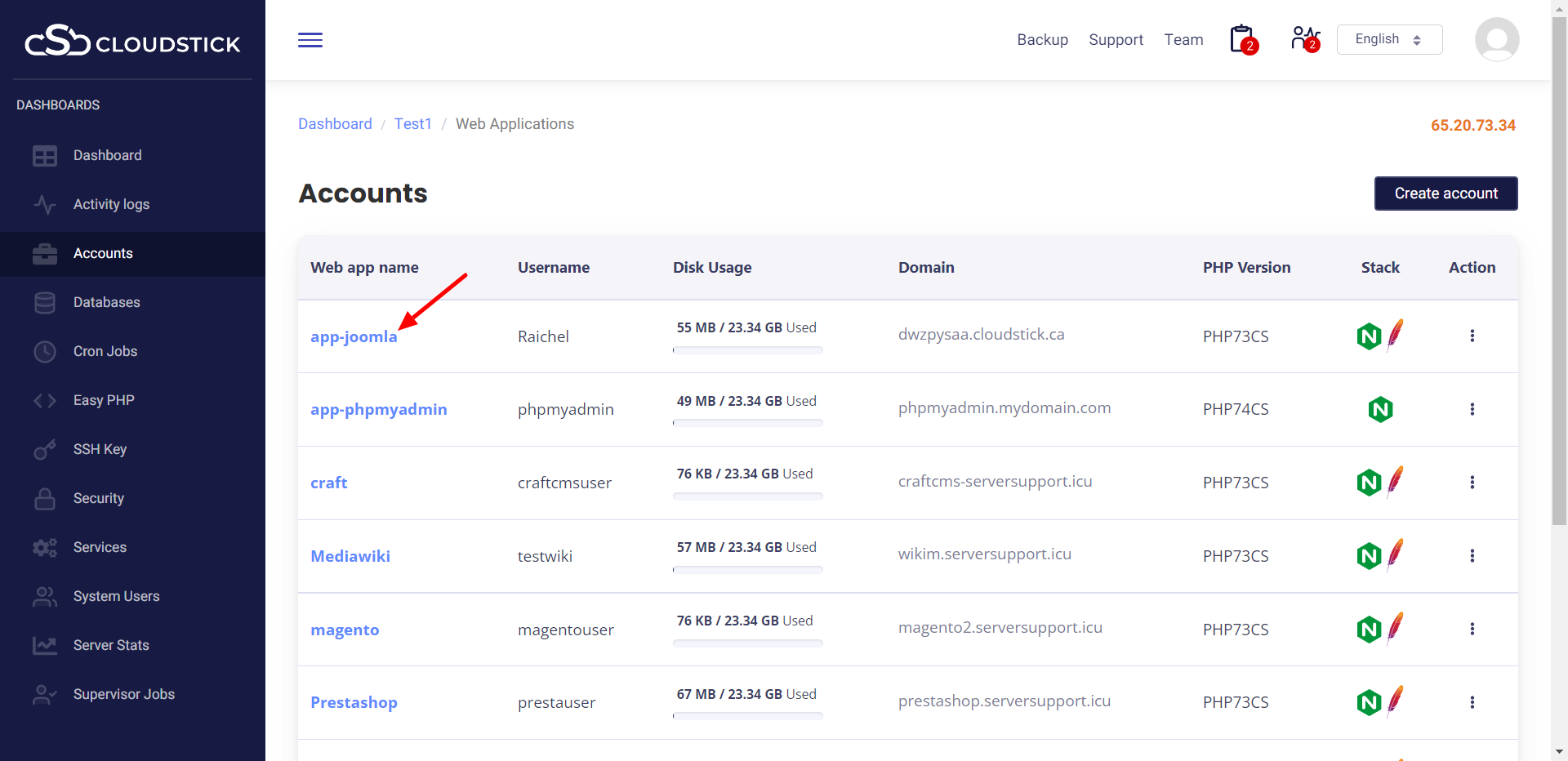
Task: Click the SSH Key icon in sidebar
Action: click(x=45, y=450)
